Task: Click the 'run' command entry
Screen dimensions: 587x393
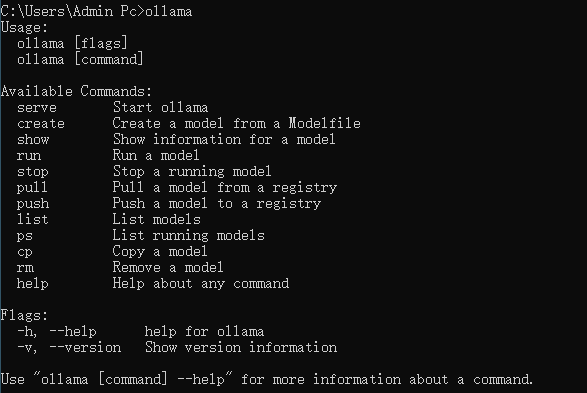Action: coord(29,156)
